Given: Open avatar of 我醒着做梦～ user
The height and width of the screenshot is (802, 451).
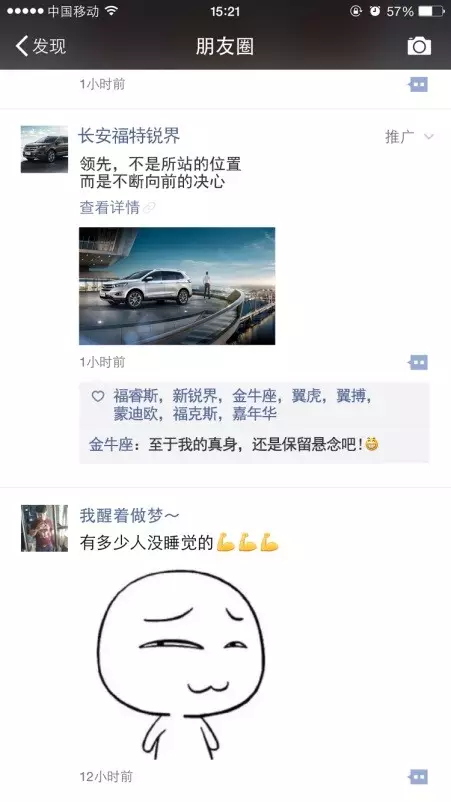Looking at the screenshot, I should click(44, 528).
